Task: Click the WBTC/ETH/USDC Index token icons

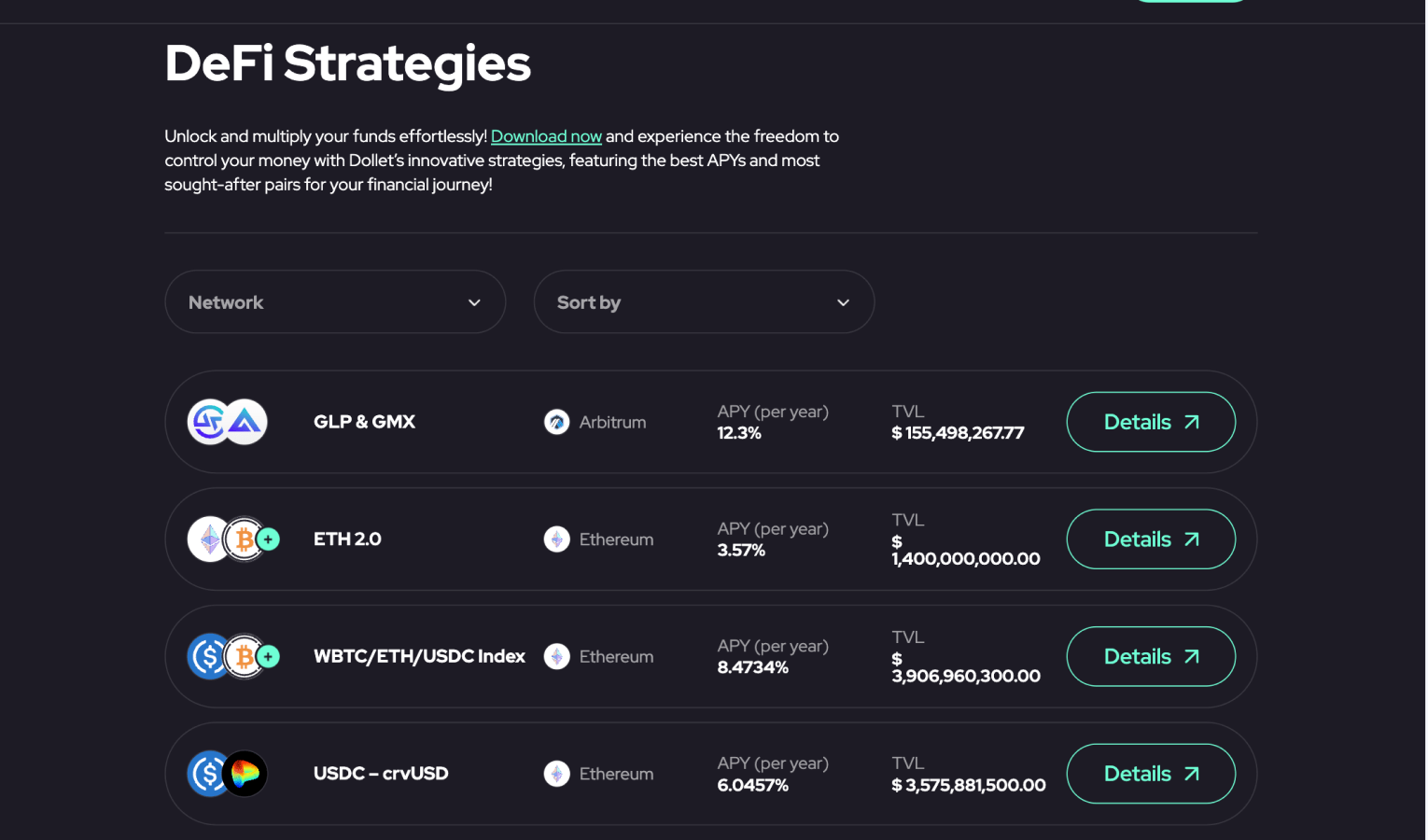Action: point(233,657)
